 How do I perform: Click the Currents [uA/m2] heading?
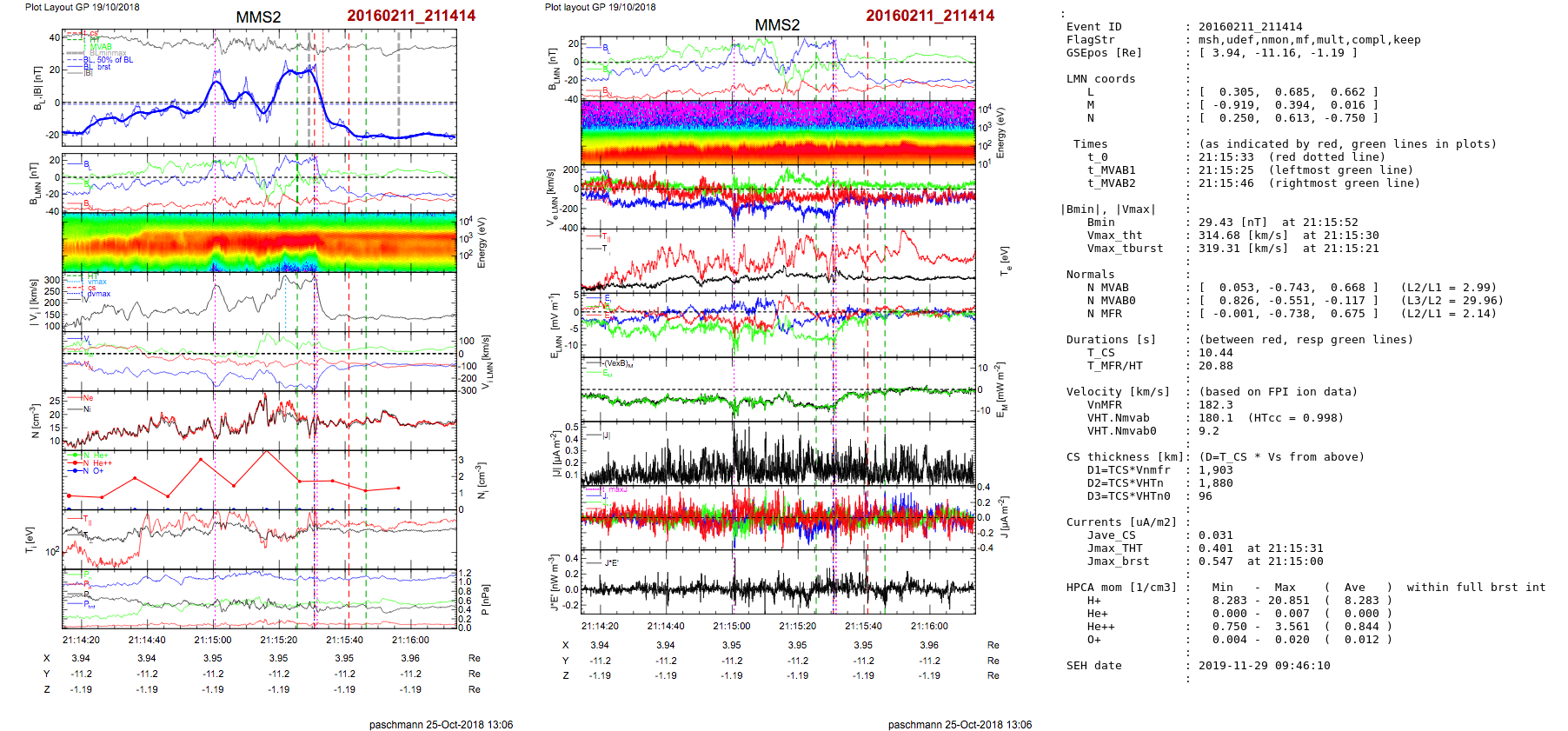[x=1121, y=522]
